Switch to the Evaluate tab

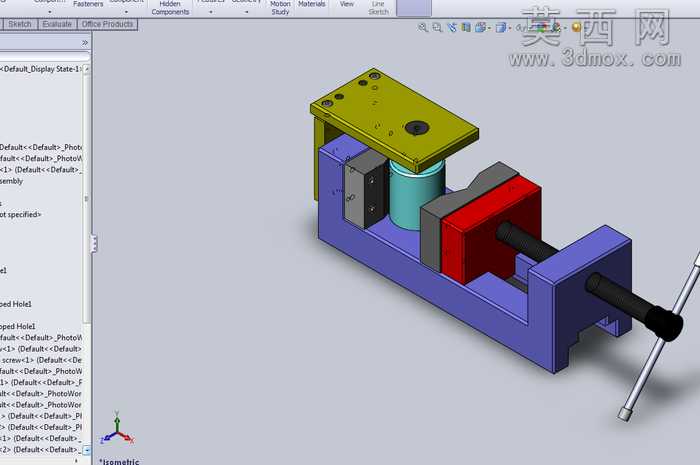pos(57,24)
